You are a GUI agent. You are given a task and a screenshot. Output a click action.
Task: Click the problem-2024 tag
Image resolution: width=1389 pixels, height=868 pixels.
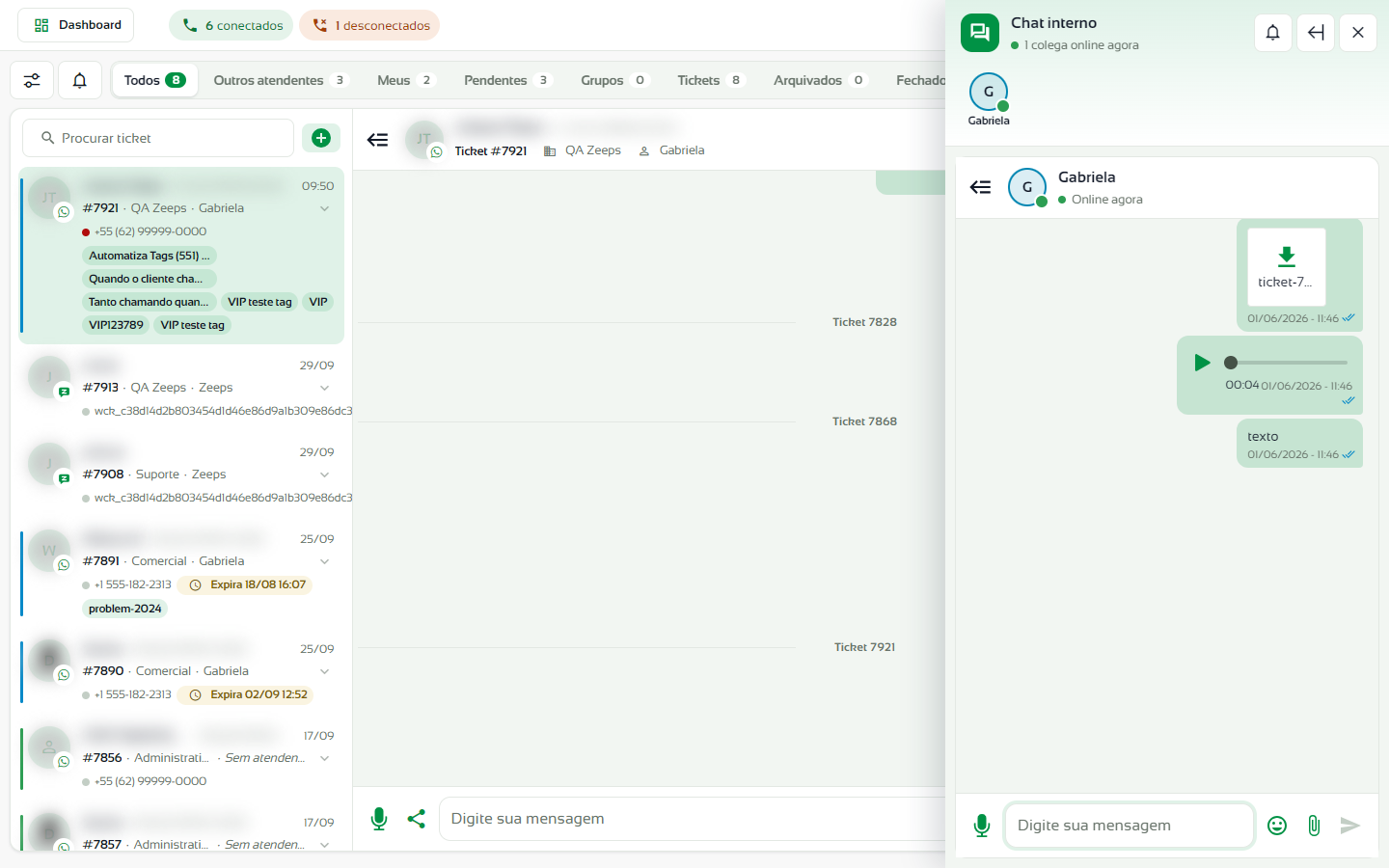(125, 609)
